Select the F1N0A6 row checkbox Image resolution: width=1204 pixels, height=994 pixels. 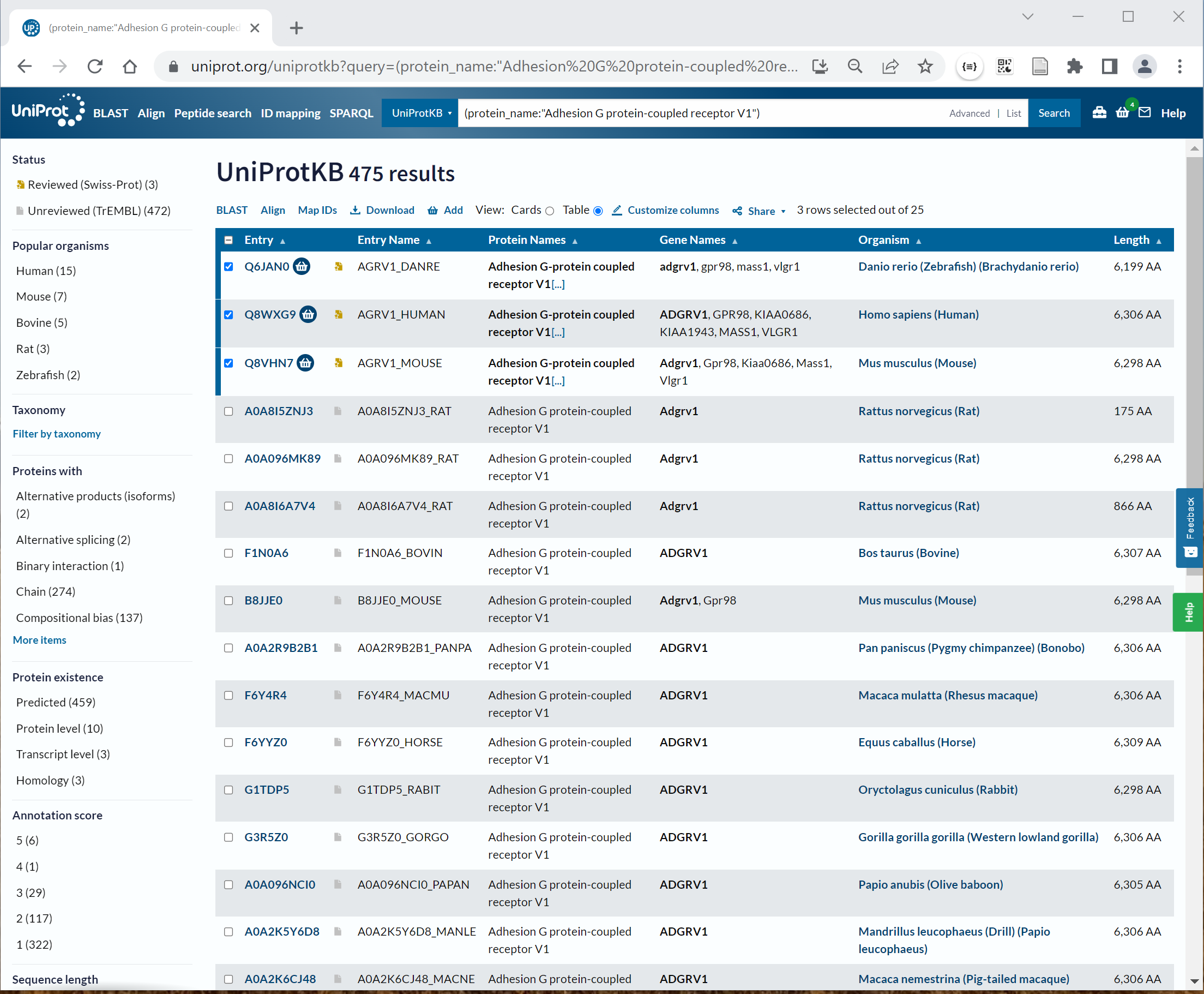[228, 553]
